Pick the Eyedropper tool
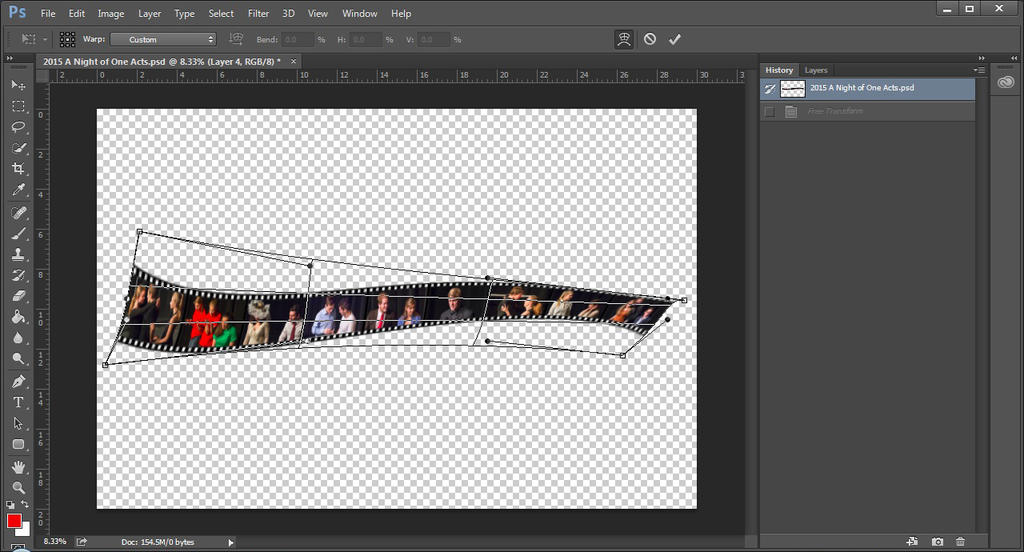This screenshot has height=552, width=1024. [18, 190]
